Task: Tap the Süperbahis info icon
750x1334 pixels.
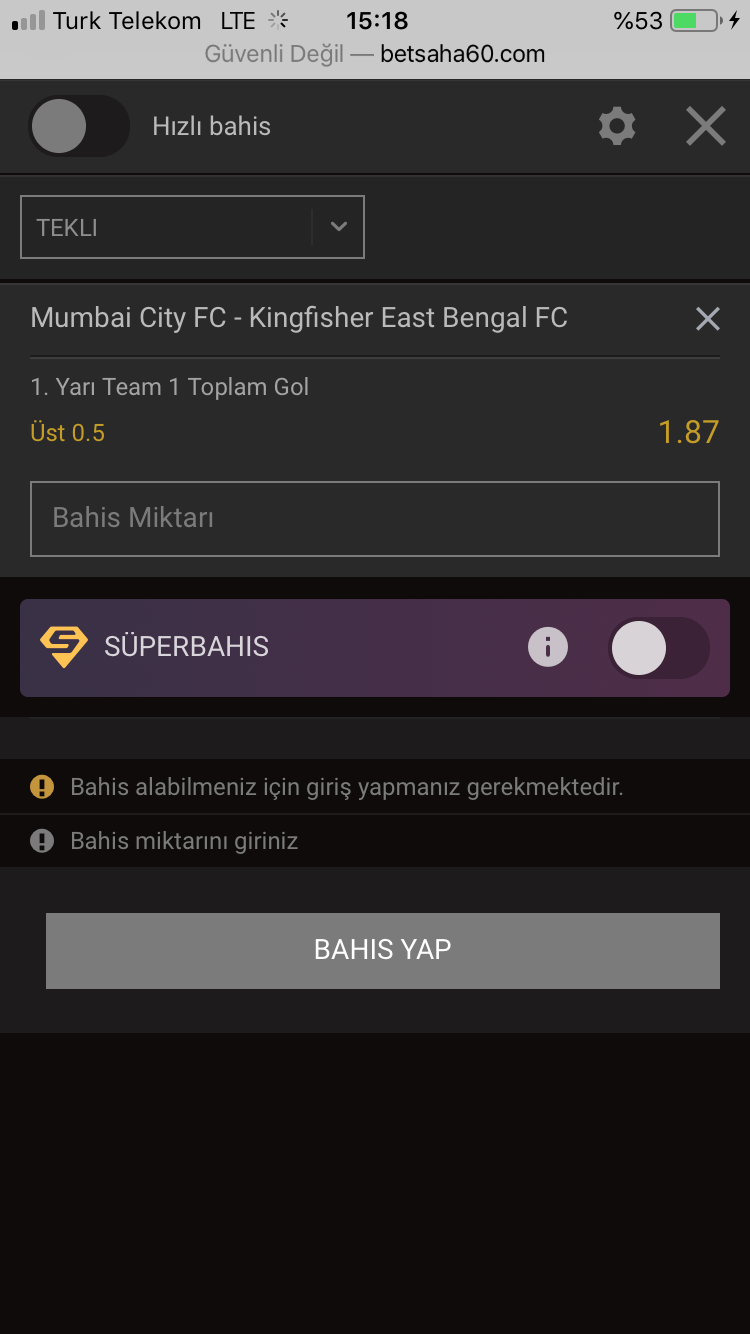Action: pos(548,647)
